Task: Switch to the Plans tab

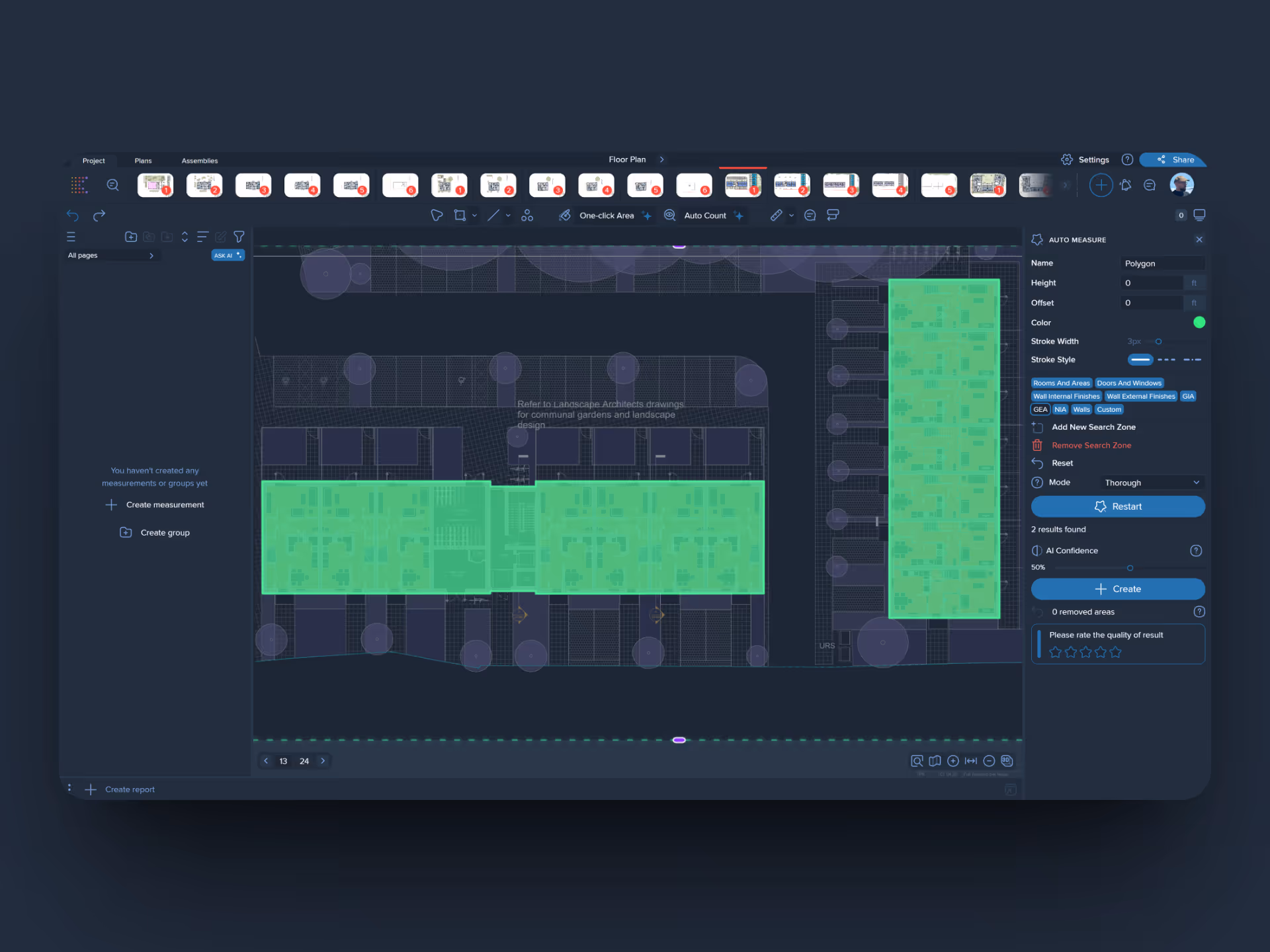Action: [x=143, y=161]
